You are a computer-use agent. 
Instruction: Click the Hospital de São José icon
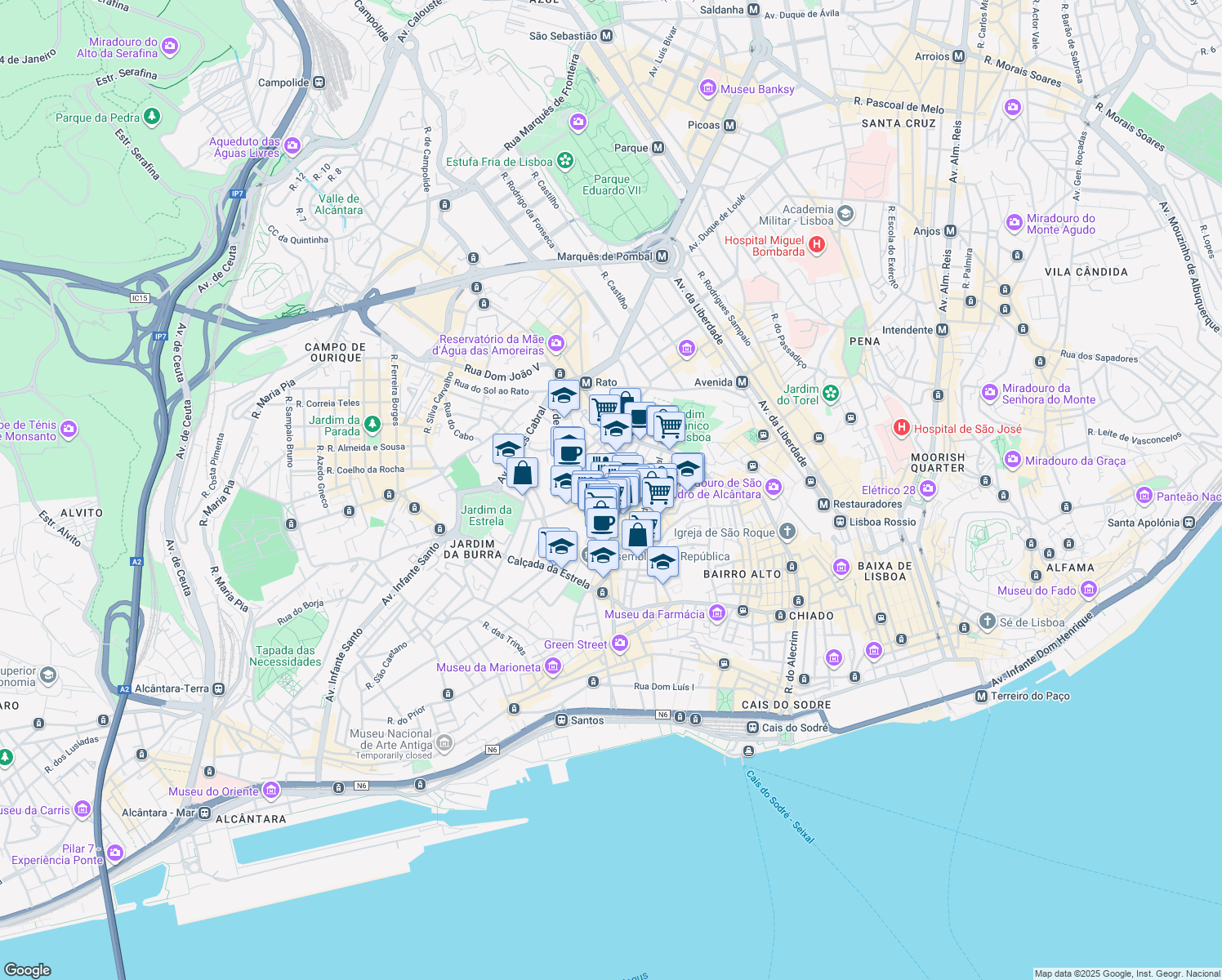coord(902,428)
